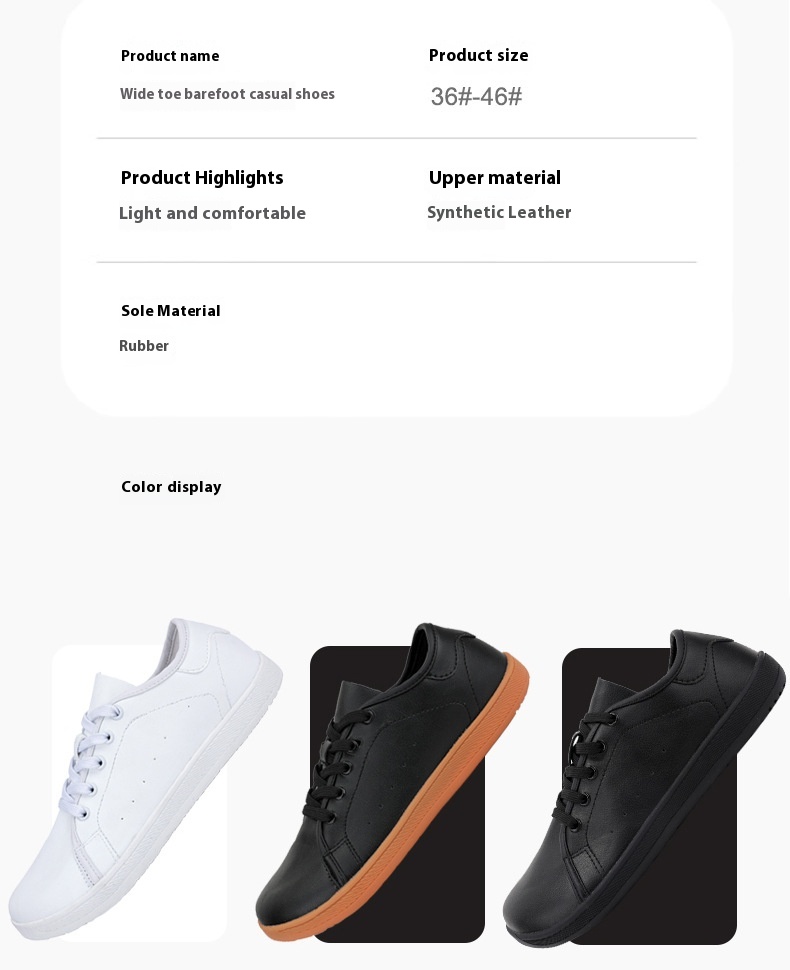The width and height of the screenshot is (790, 970).
Task: Click 'Wide toe barefoot casual shoes' text
Action: pos(227,94)
